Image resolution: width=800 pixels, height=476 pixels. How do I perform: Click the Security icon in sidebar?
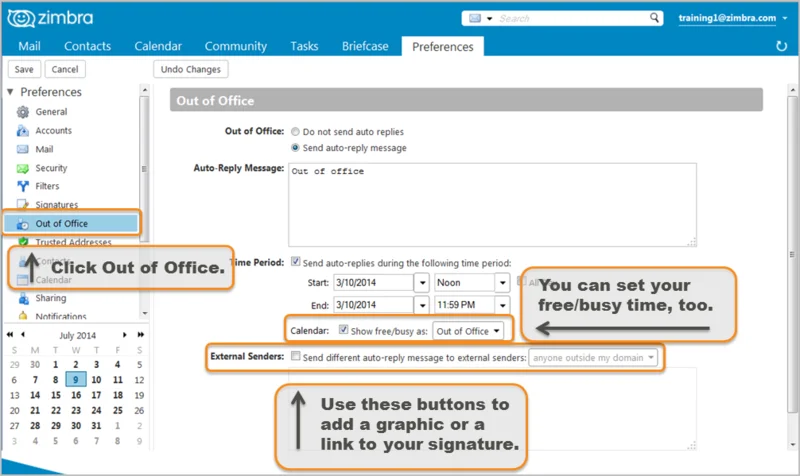coord(22,168)
